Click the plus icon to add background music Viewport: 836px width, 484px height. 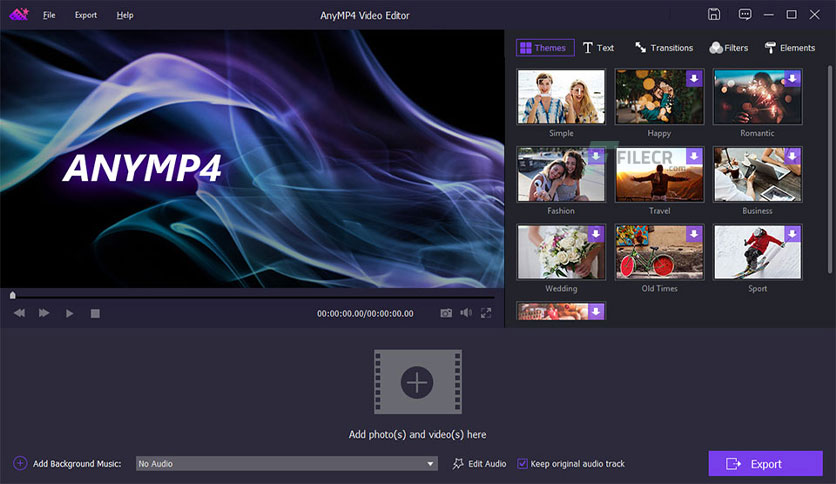20,463
